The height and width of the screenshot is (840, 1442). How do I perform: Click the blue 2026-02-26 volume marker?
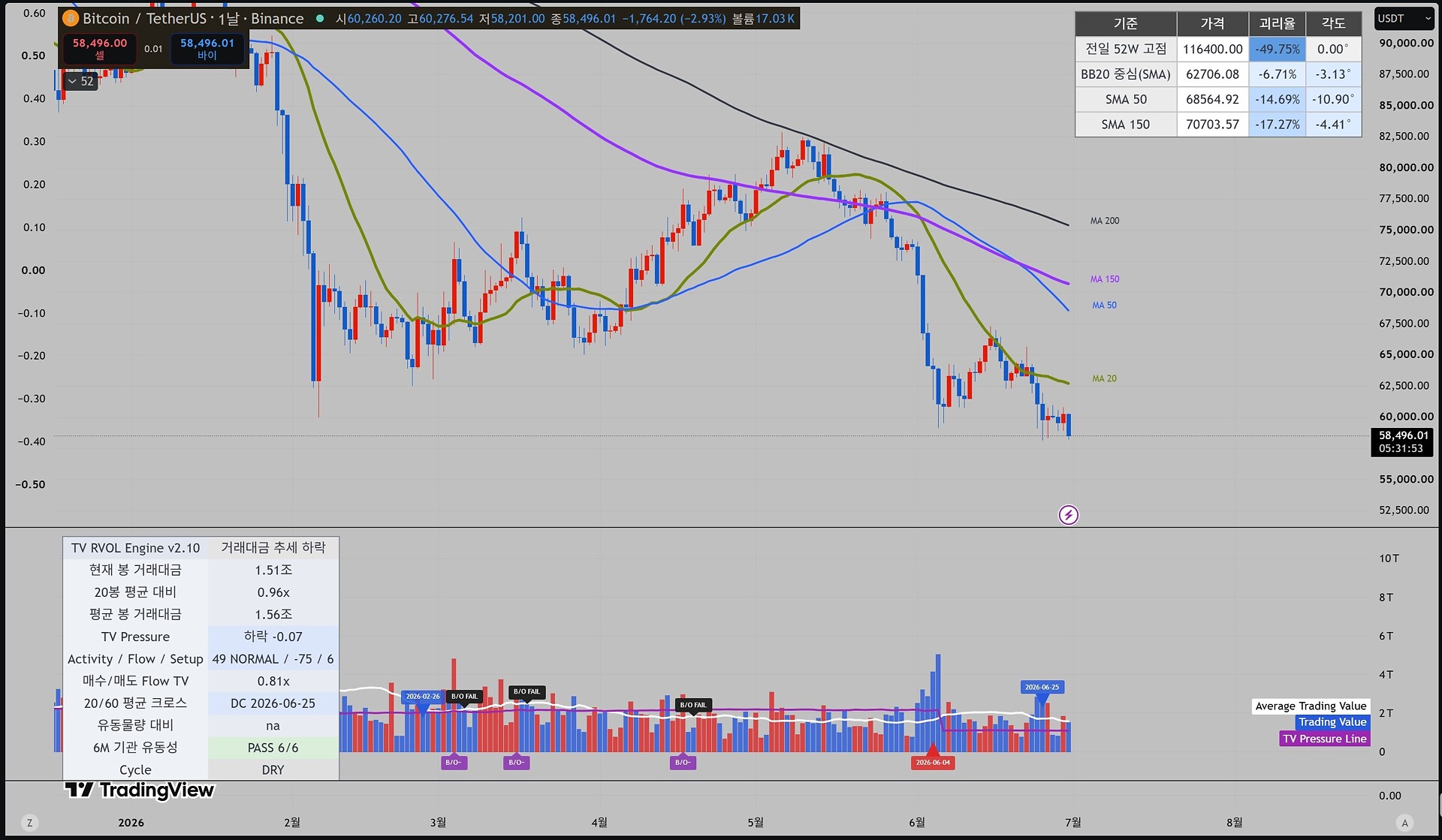[423, 697]
